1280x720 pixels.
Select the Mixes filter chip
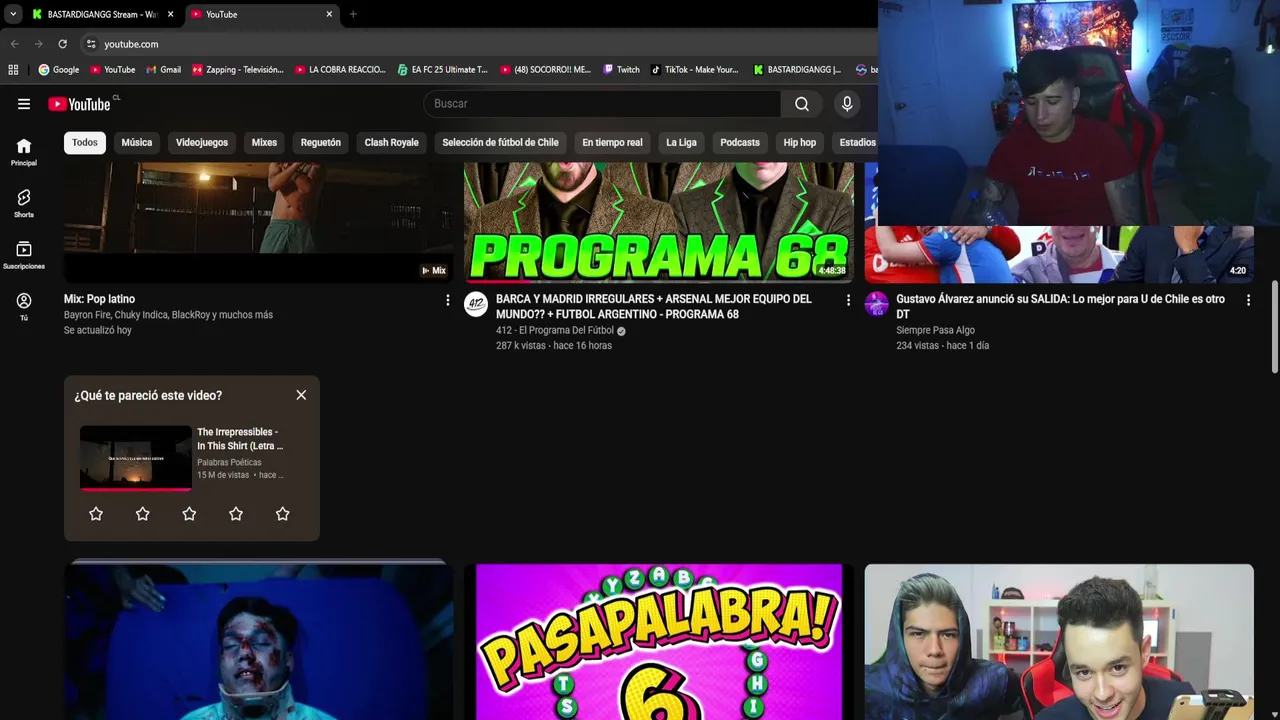[x=264, y=142]
